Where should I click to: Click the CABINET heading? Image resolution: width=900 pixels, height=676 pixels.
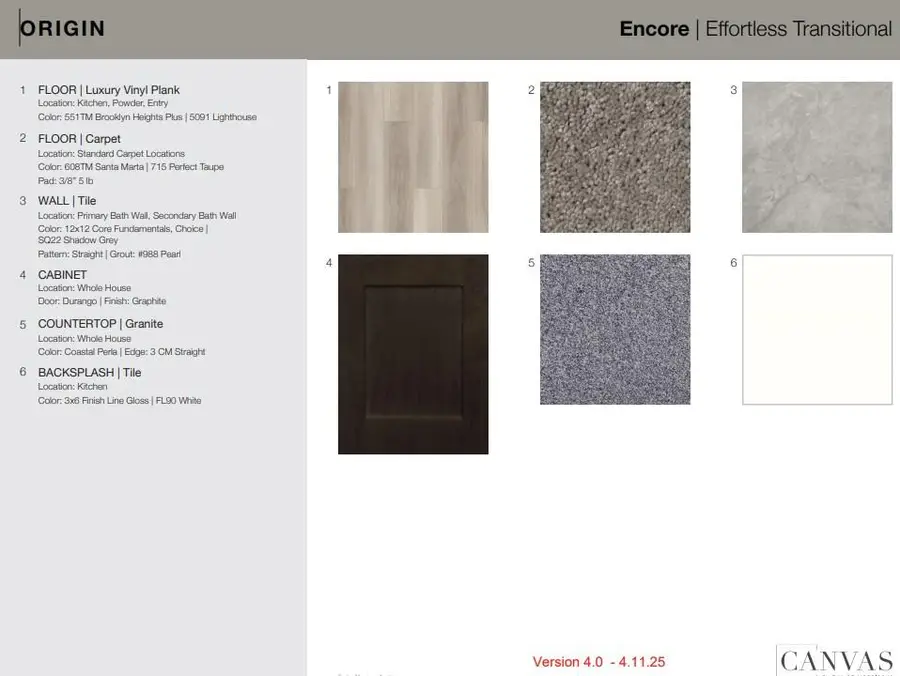[62, 275]
